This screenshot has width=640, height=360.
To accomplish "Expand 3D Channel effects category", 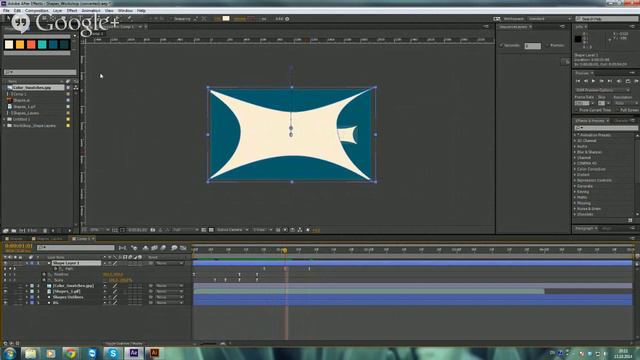I will (x=575, y=140).
